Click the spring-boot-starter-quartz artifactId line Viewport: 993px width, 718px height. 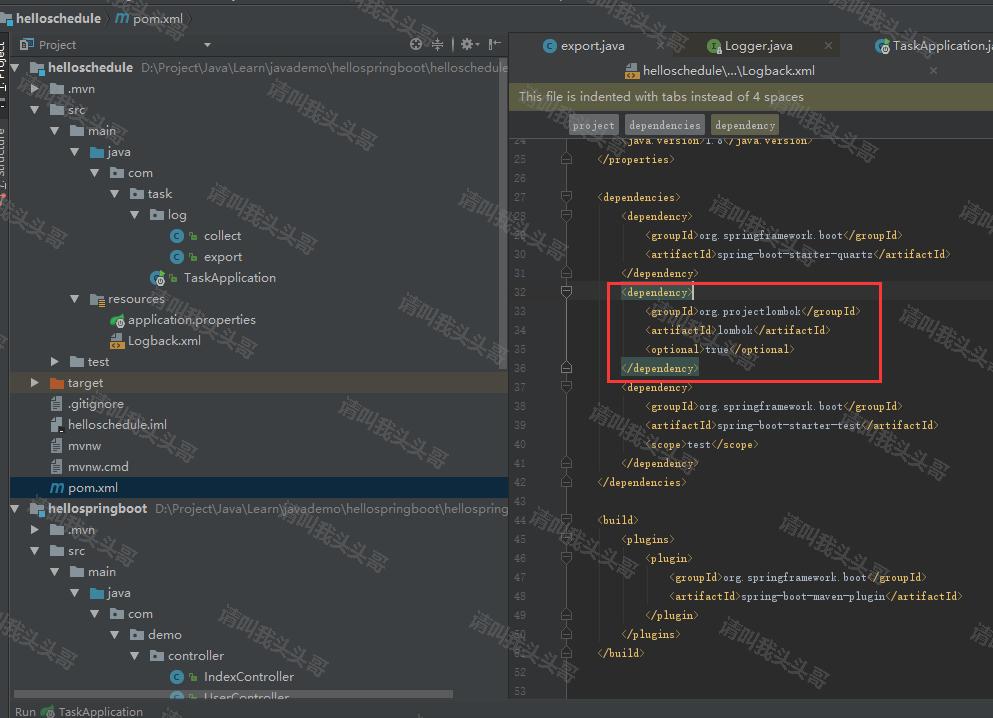(797, 254)
